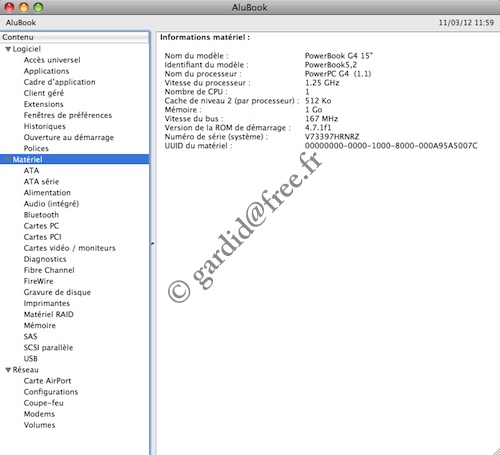Click the boot ROM version 4.7.1f1

tap(318, 128)
